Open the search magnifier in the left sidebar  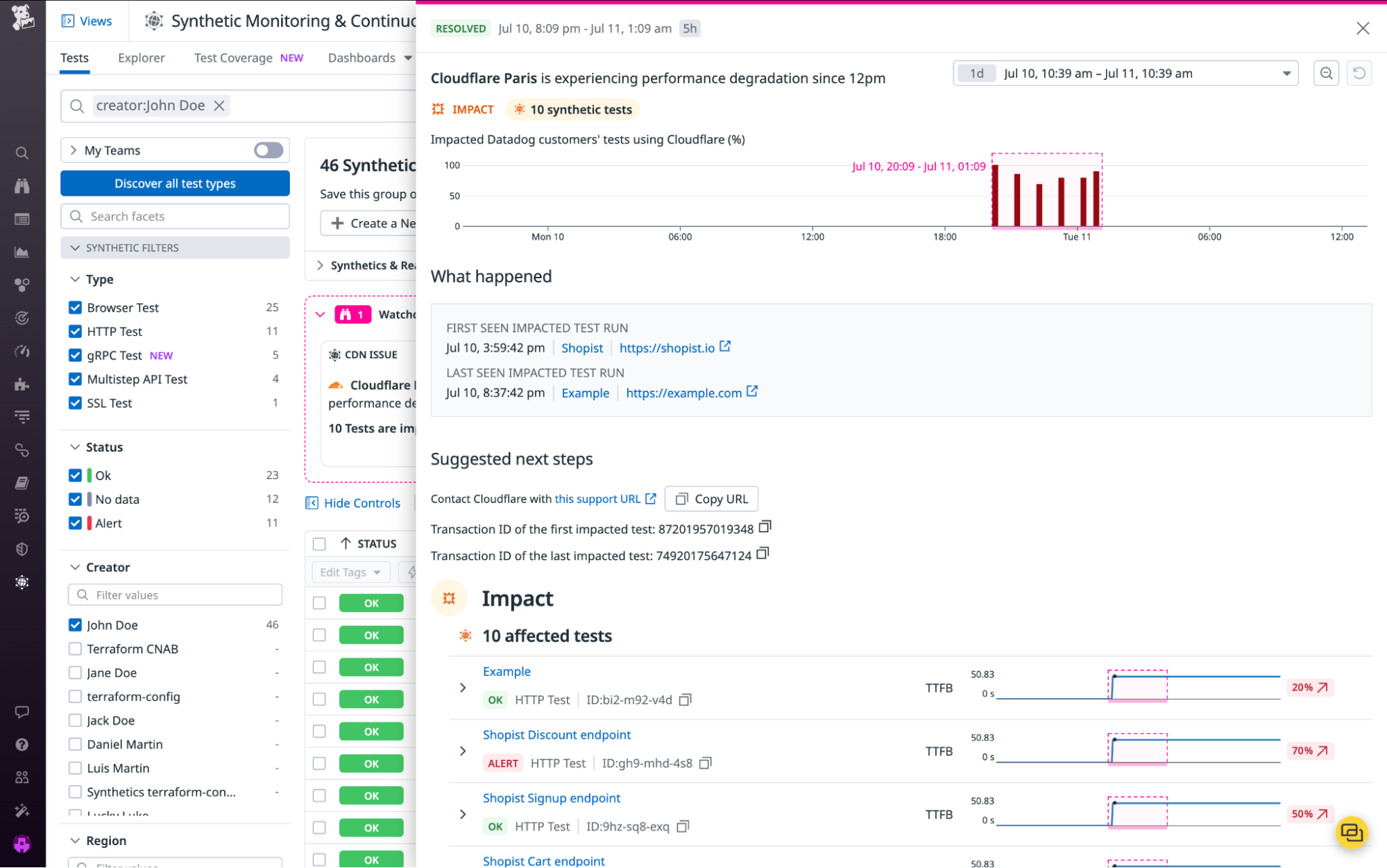coord(22,153)
